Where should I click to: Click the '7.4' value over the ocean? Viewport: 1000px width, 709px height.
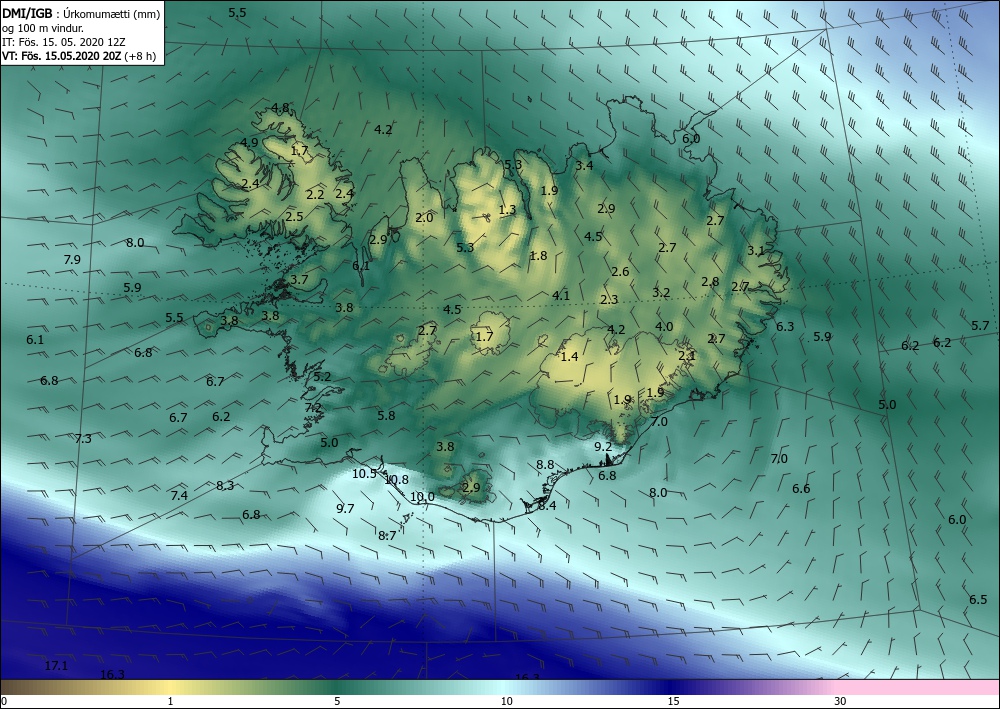[x=179, y=495]
